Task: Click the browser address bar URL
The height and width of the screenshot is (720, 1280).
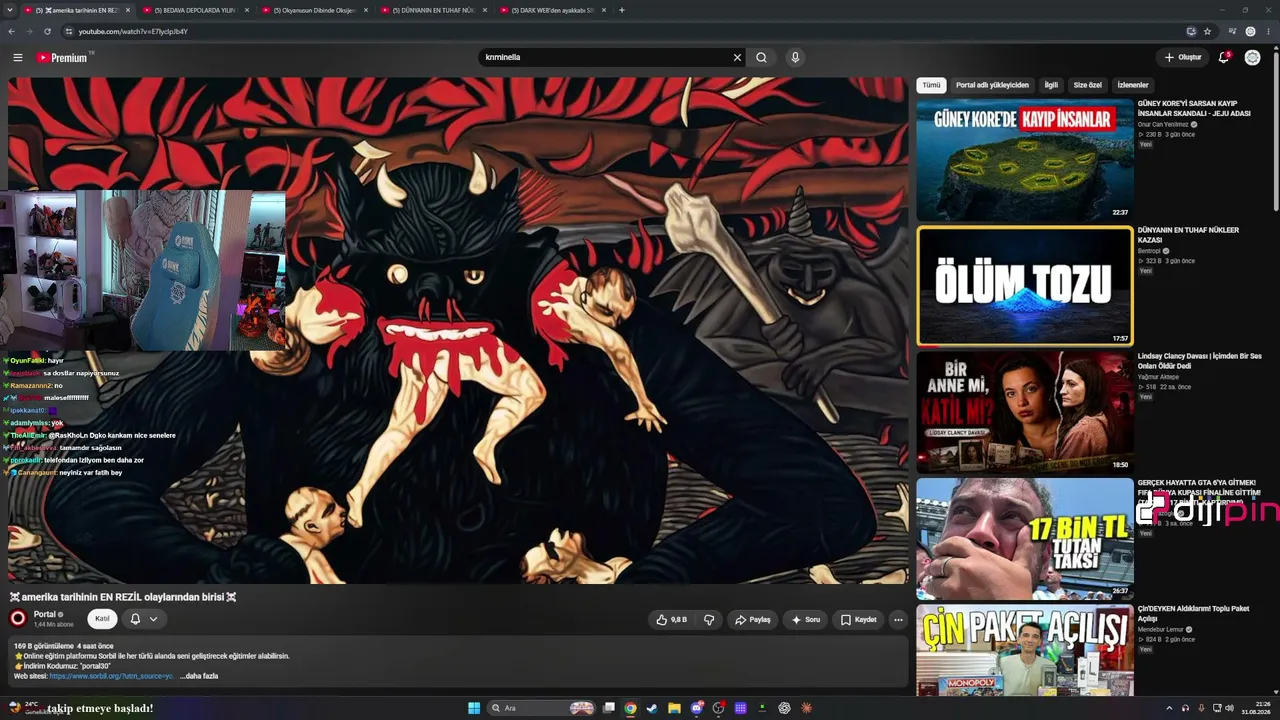Action: (133, 31)
